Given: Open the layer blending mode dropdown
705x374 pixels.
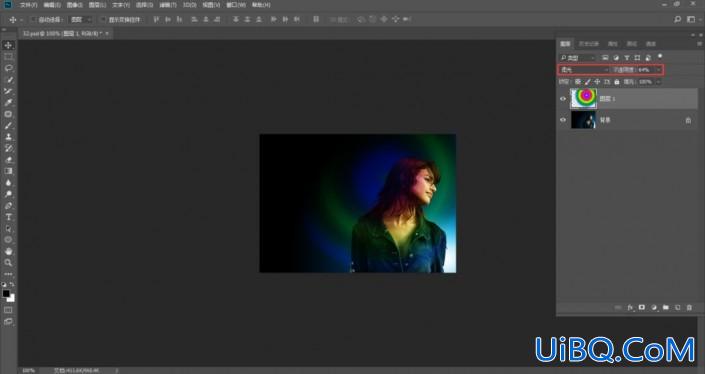Looking at the screenshot, I should point(584,70).
